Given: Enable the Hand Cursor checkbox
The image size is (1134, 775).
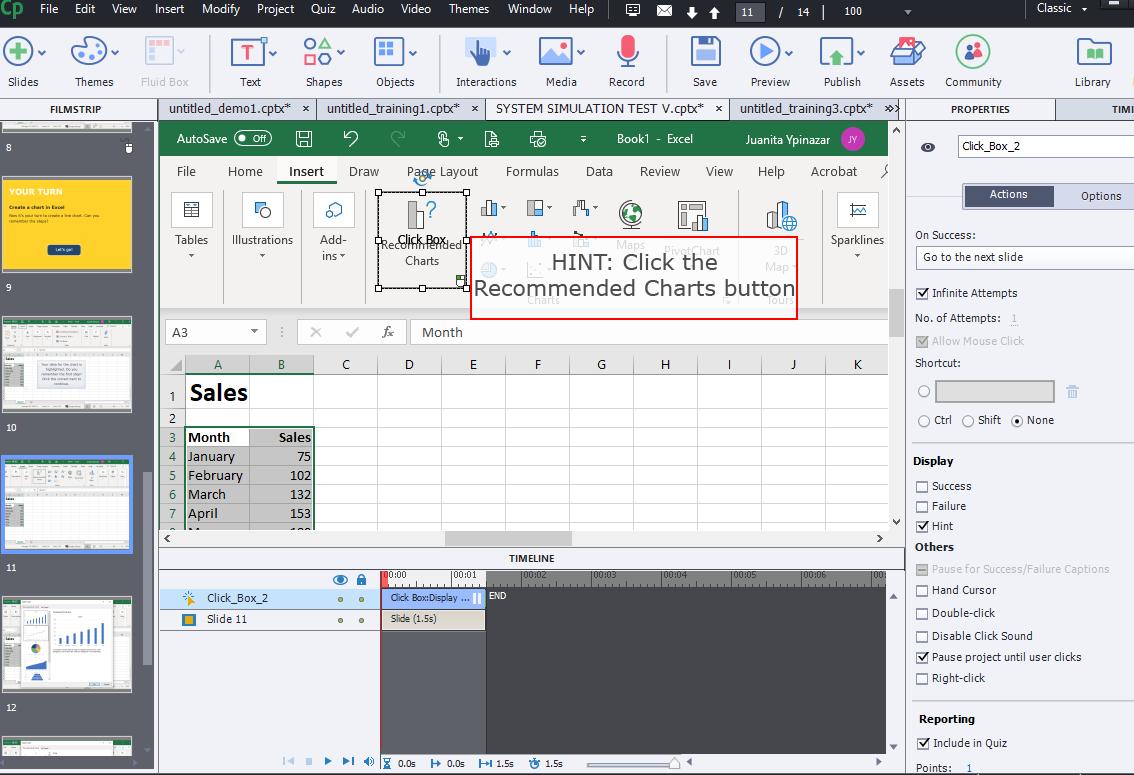Looking at the screenshot, I should pos(923,590).
